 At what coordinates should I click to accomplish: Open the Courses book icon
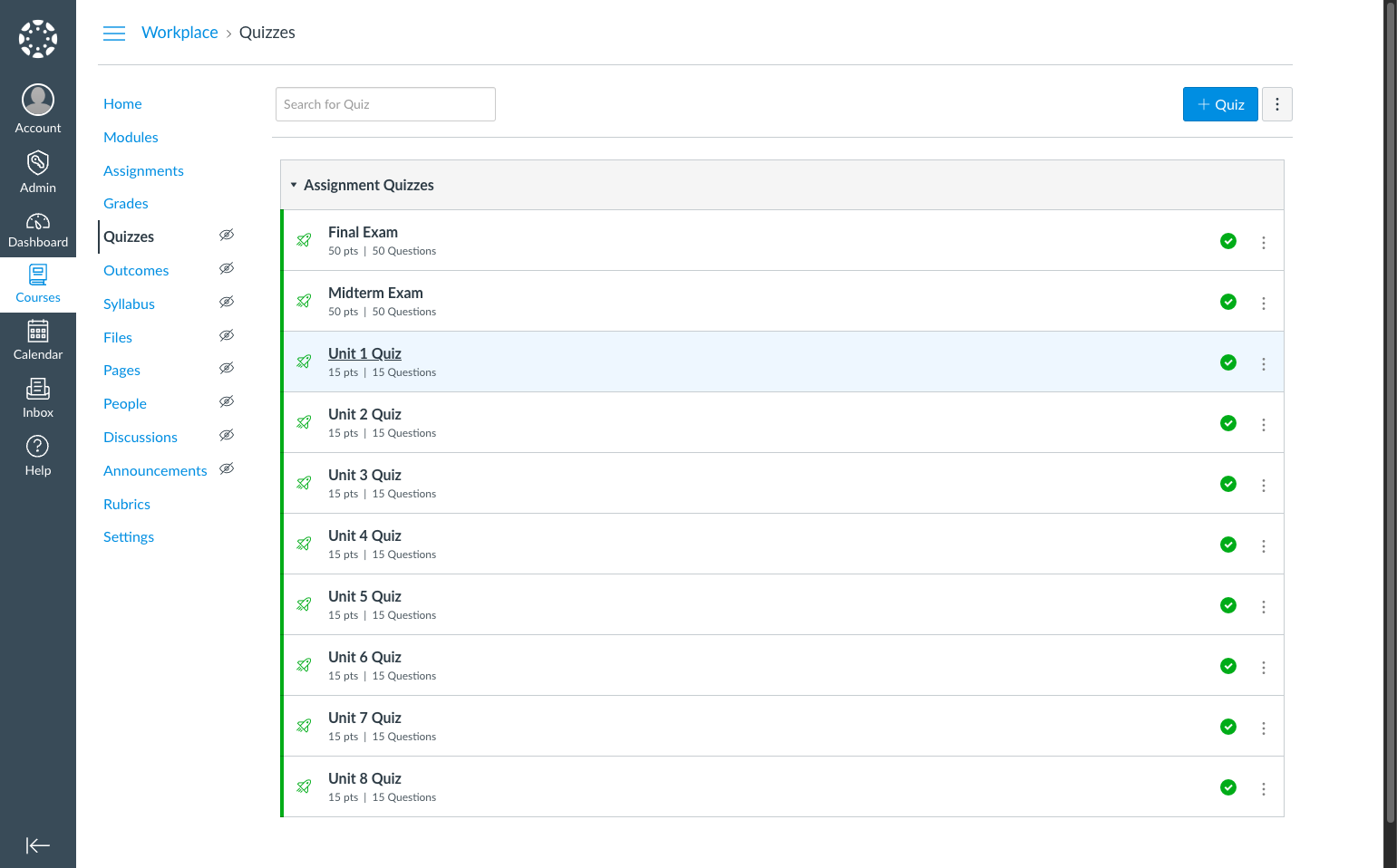point(38,275)
